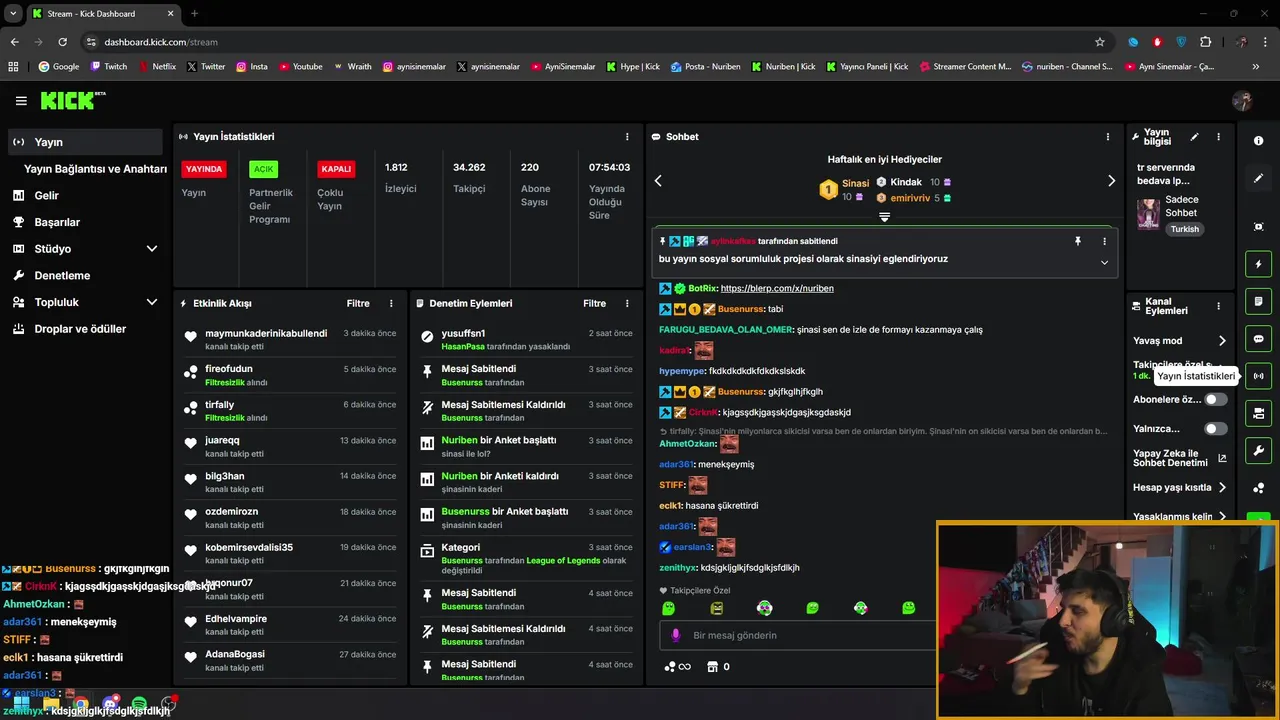Image resolution: width=1280 pixels, height=720 pixels.
Task: Collapse the weekly gifters banner handle
Action: 884,216
